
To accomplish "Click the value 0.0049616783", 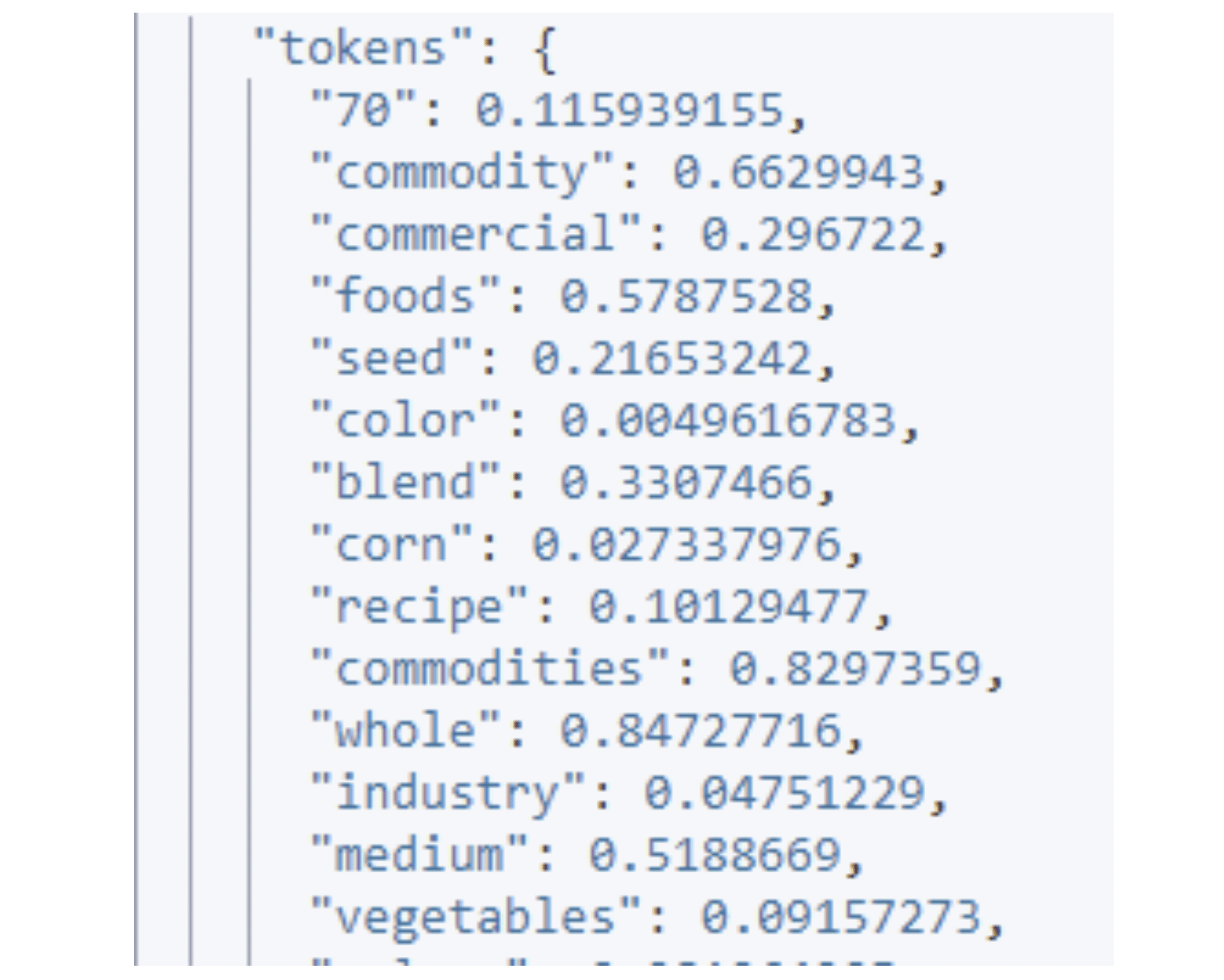I will 728,419.
